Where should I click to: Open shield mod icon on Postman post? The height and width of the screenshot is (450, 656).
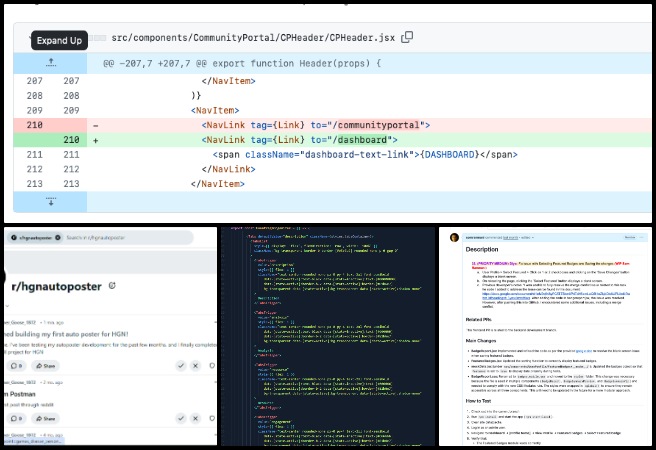coord(212,418)
